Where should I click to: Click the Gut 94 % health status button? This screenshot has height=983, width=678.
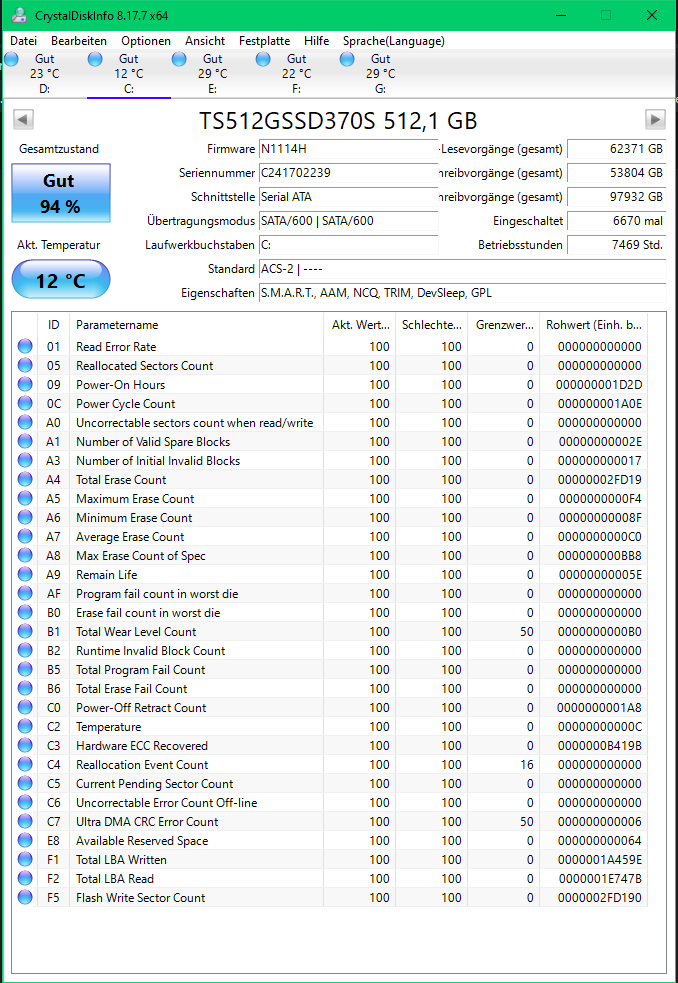(61, 192)
